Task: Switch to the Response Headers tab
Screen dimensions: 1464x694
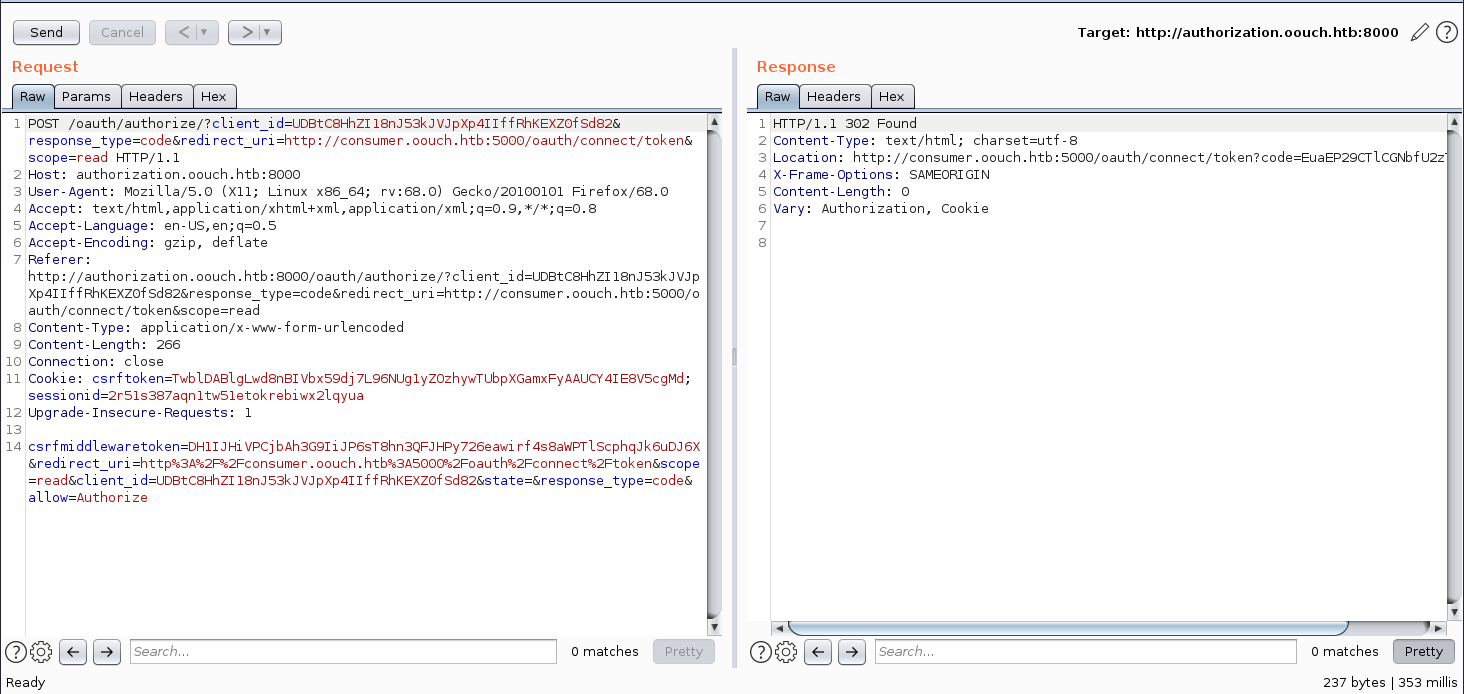Action: (x=834, y=97)
